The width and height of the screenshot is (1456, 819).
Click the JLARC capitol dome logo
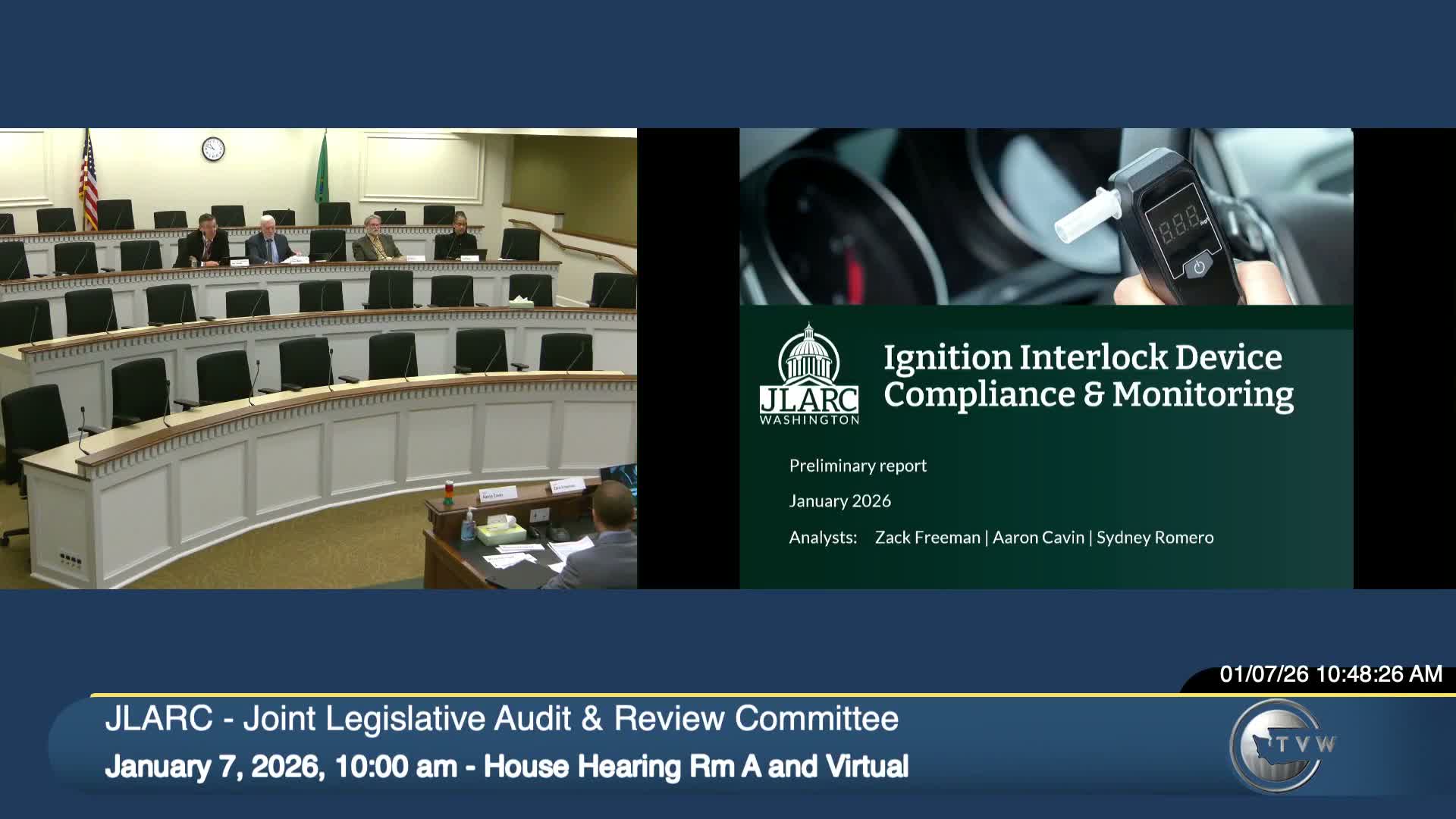tap(809, 373)
